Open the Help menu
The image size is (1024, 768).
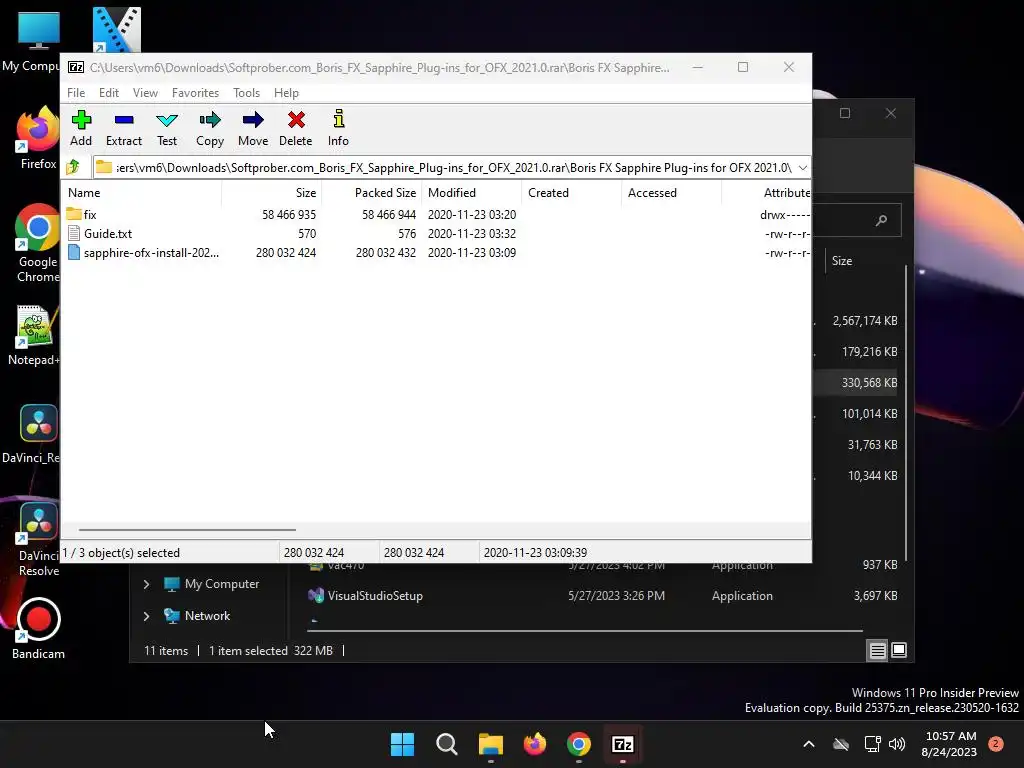(286, 93)
